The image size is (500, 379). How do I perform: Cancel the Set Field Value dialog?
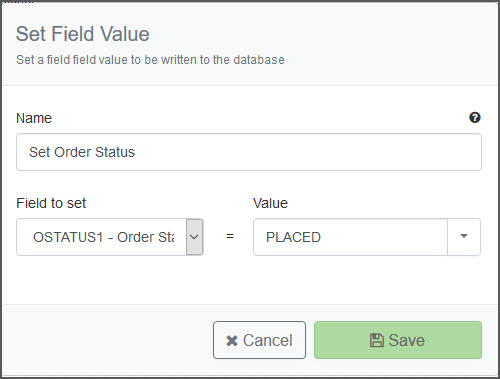click(x=259, y=340)
